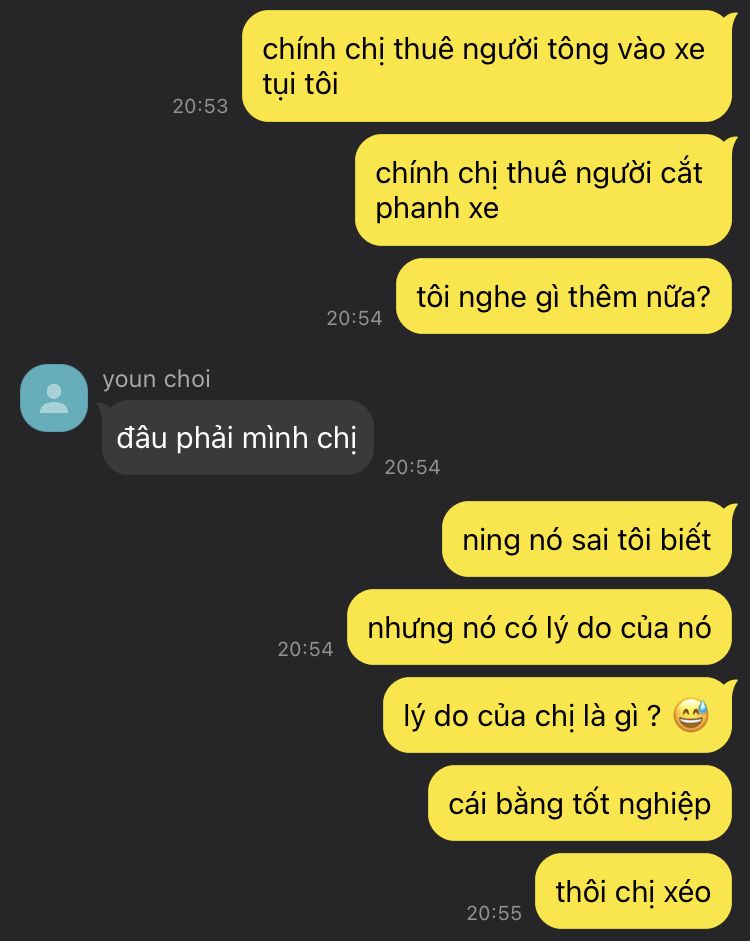Click the 20:53 timestamp

[x=200, y=106]
